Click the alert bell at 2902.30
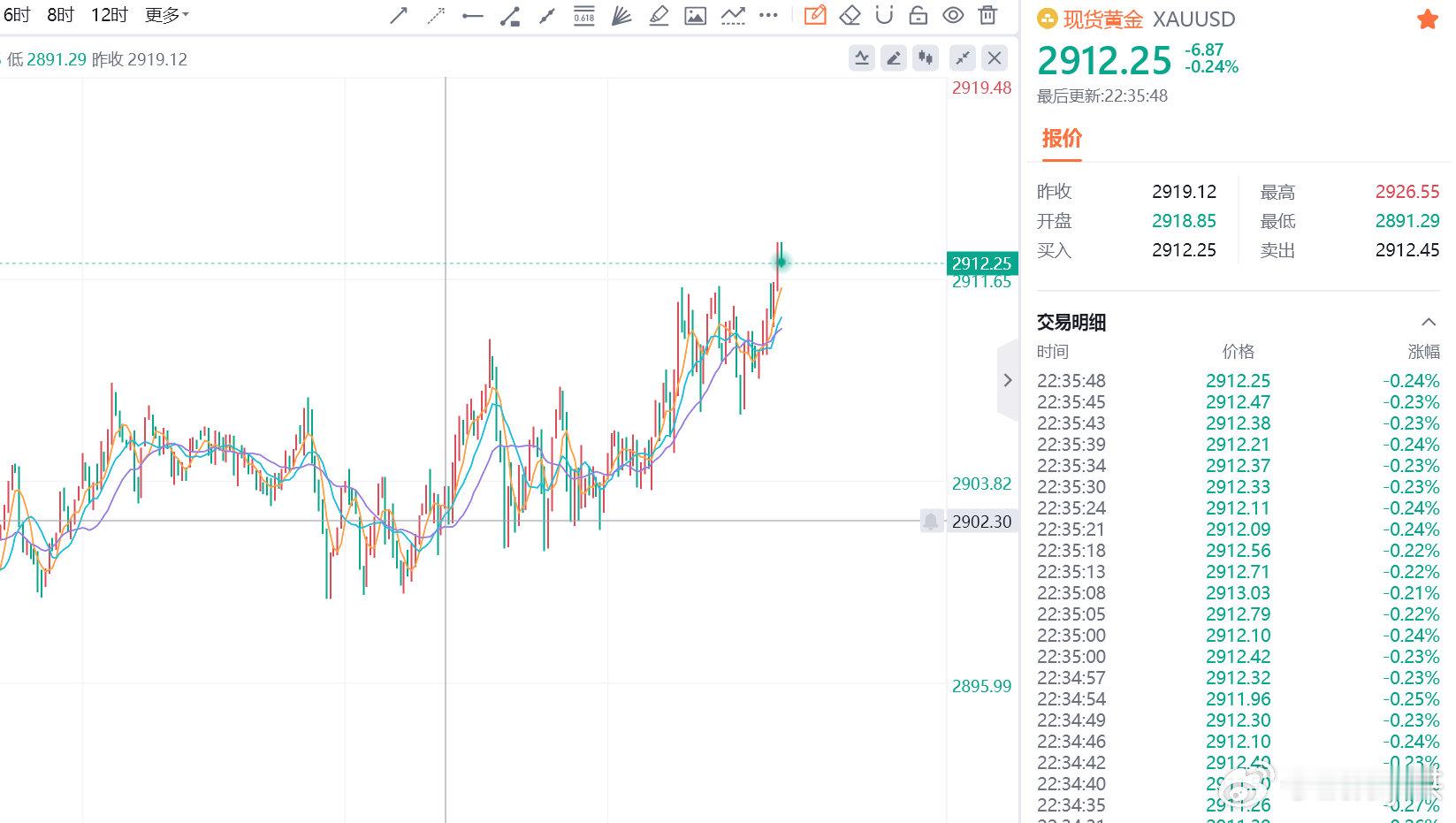Image resolution: width=1456 pixels, height=823 pixels. click(931, 521)
